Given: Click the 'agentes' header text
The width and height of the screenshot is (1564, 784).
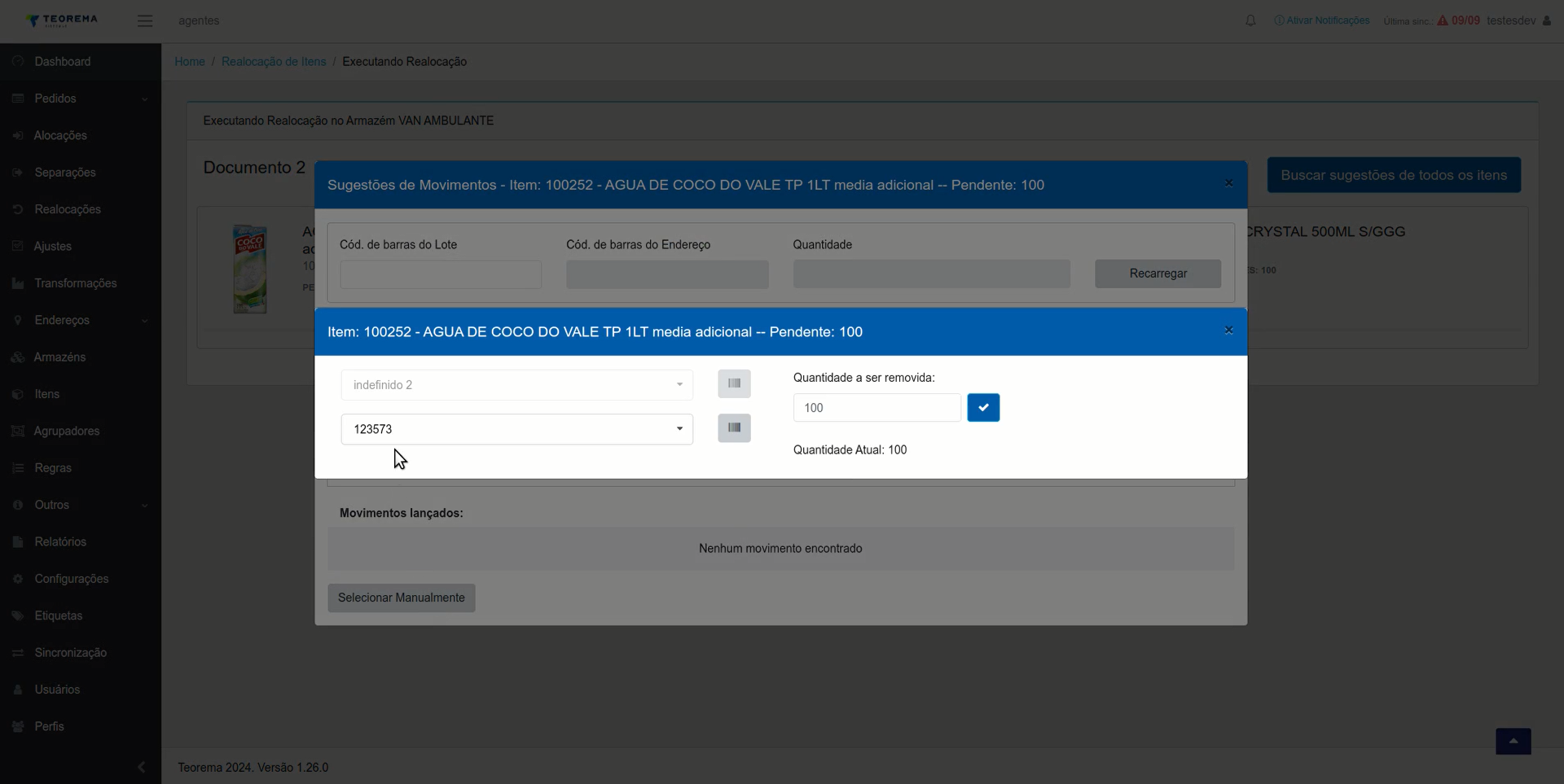Looking at the screenshot, I should tap(199, 20).
